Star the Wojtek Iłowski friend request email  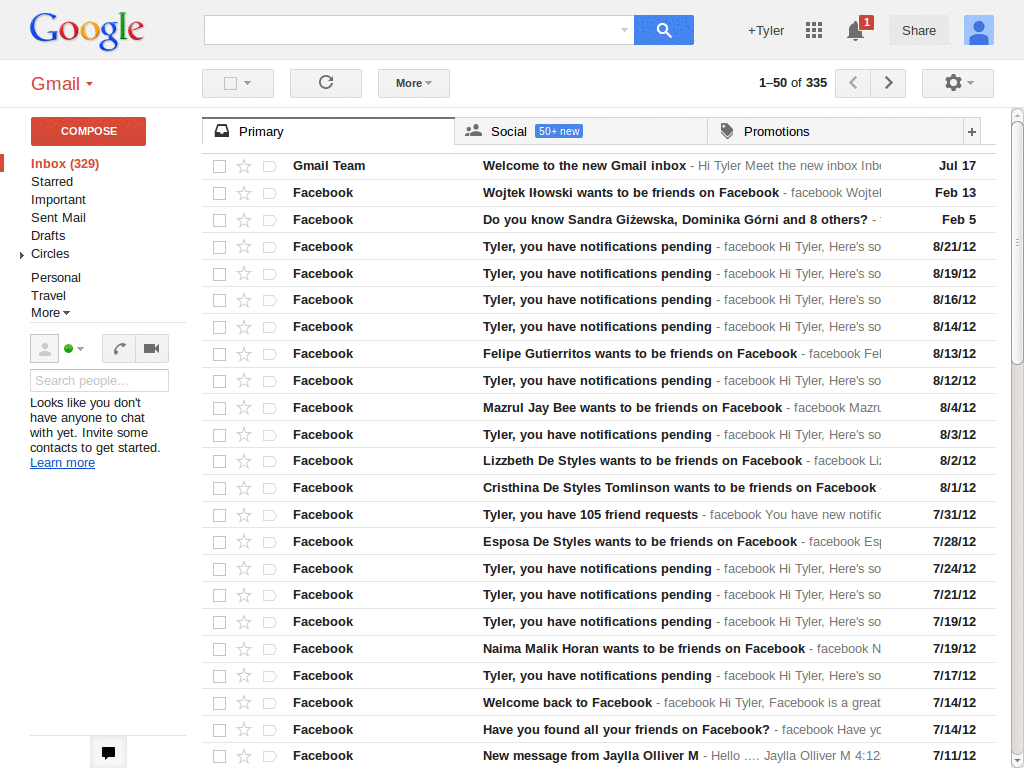point(244,193)
